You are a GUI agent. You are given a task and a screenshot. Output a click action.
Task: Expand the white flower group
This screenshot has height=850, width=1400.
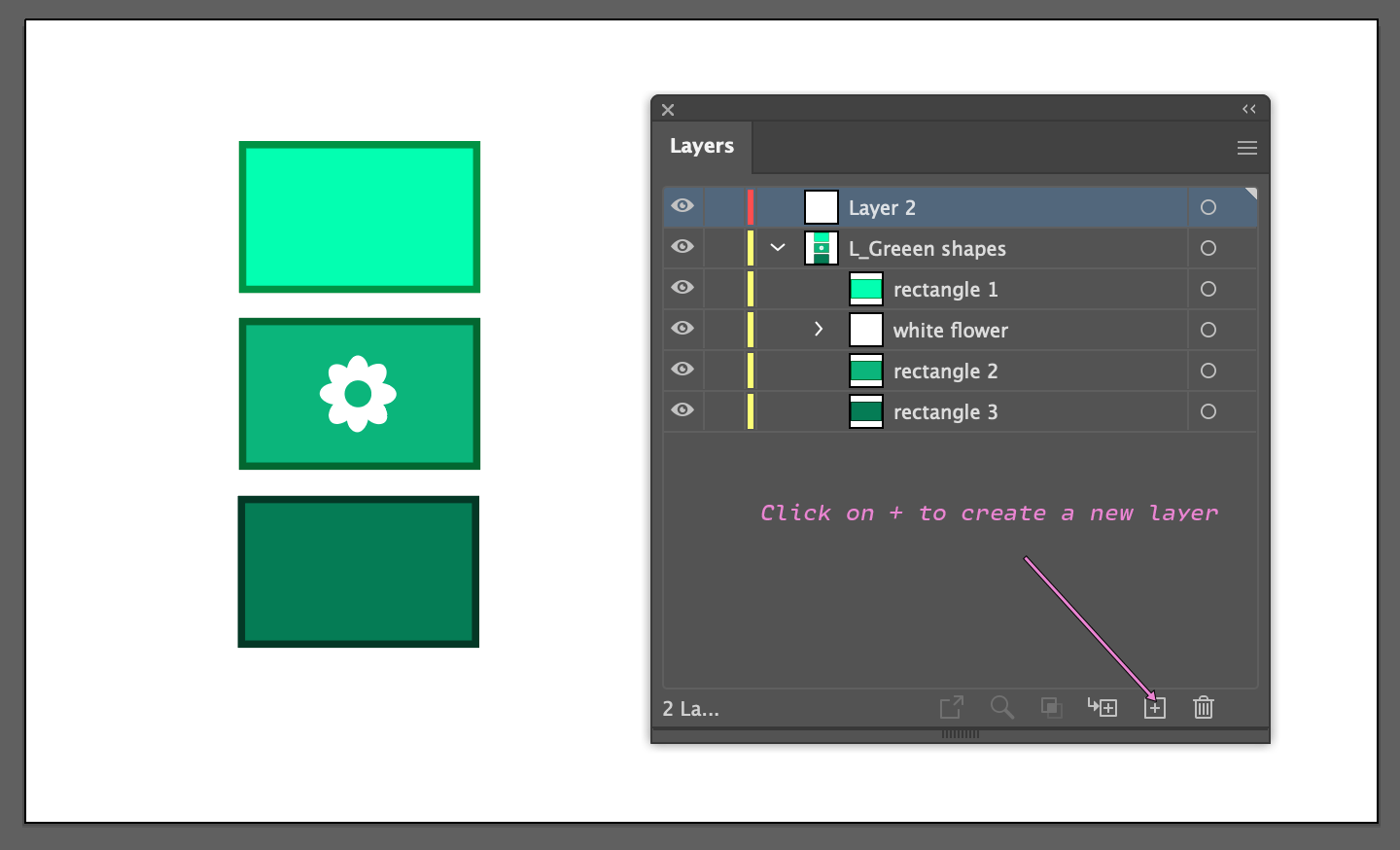point(819,330)
